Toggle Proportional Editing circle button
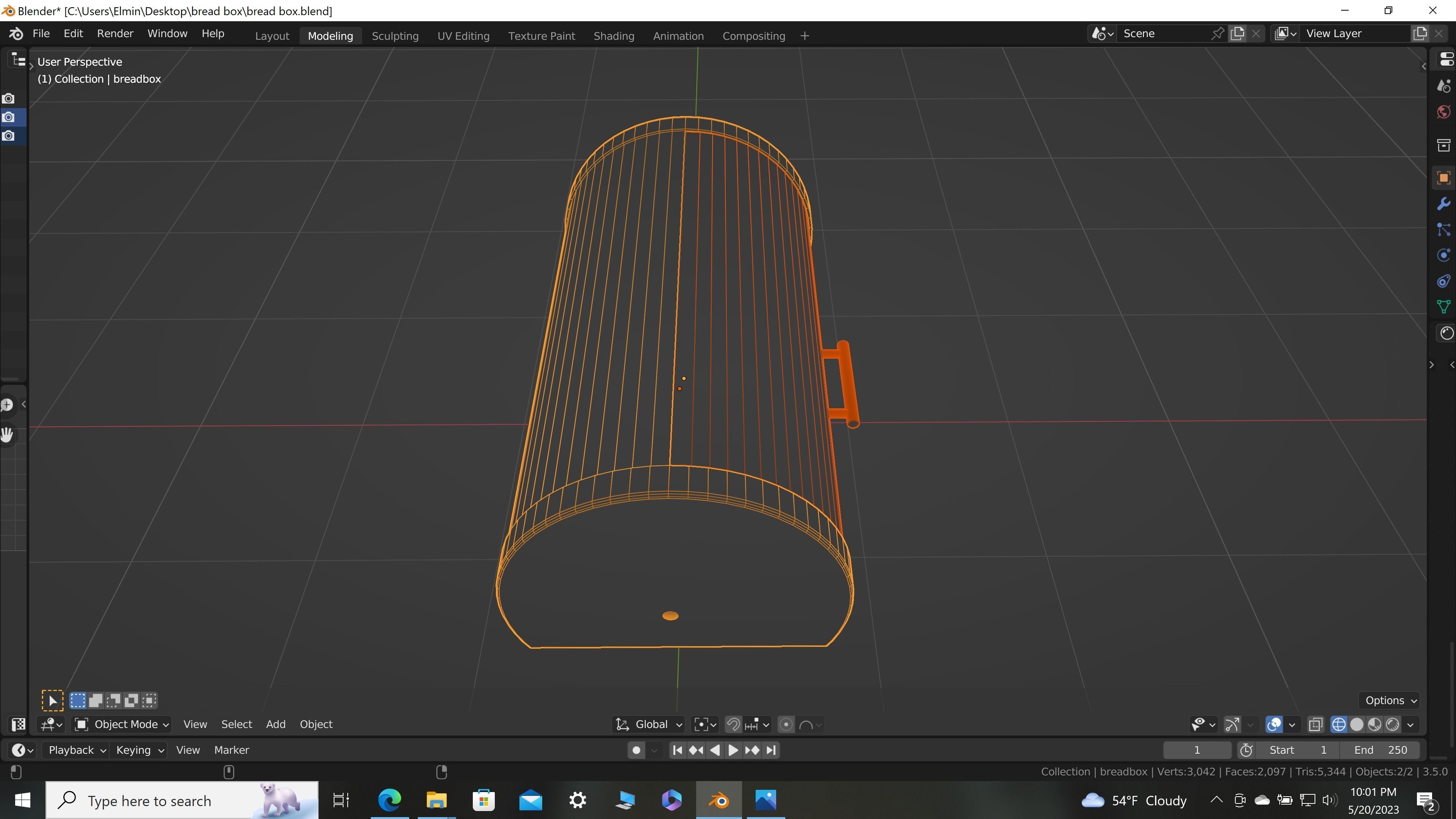 pyautogui.click(x=786, y=725)
